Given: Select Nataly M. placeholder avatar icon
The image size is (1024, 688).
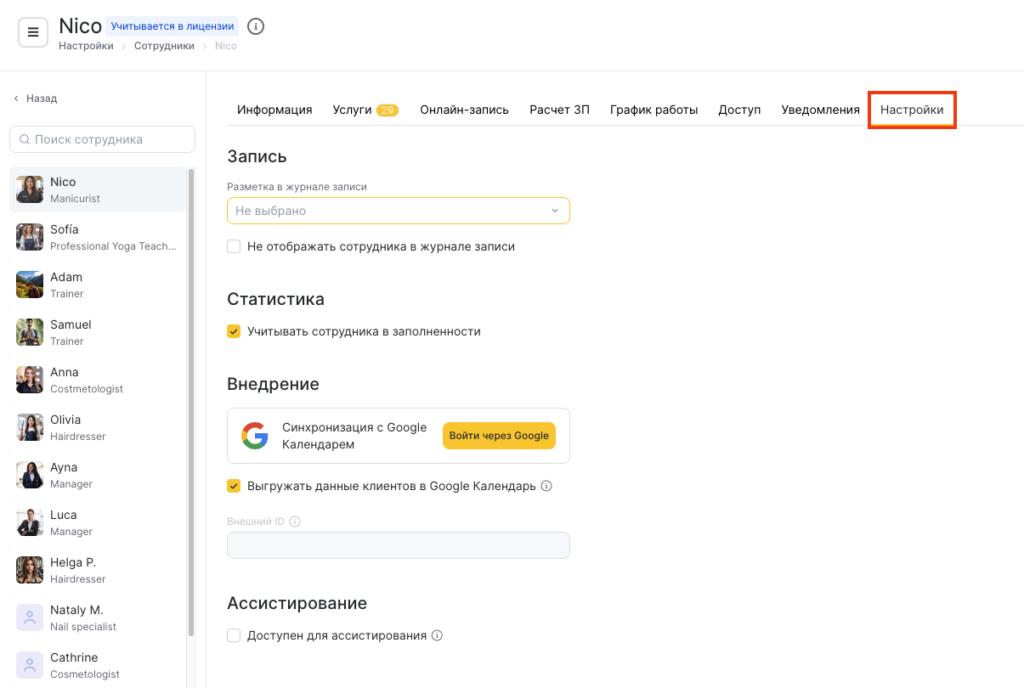Looking at the screenshot, I should [x=30, y=617].
